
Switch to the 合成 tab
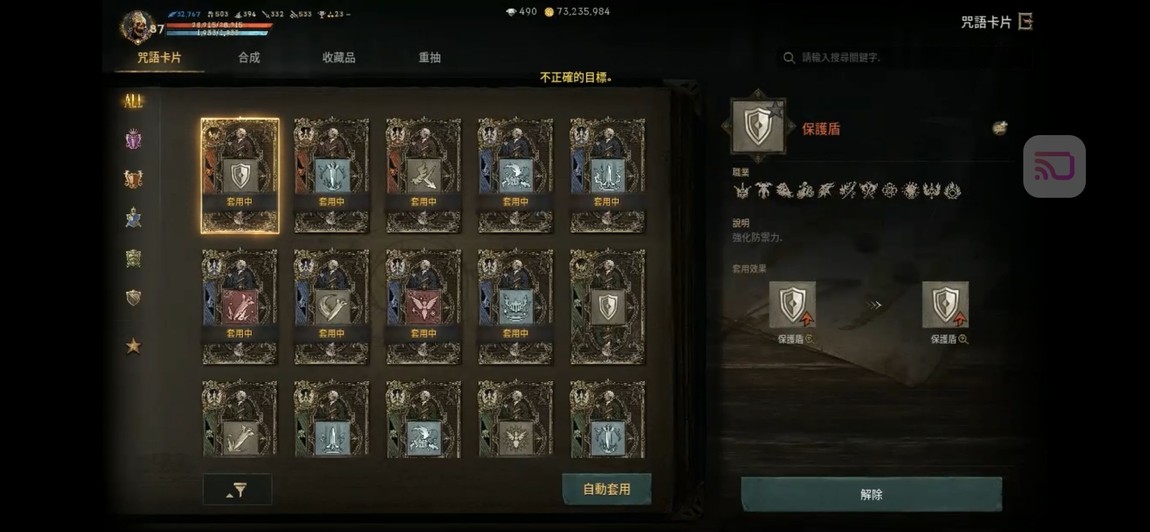tap(249, 57)
